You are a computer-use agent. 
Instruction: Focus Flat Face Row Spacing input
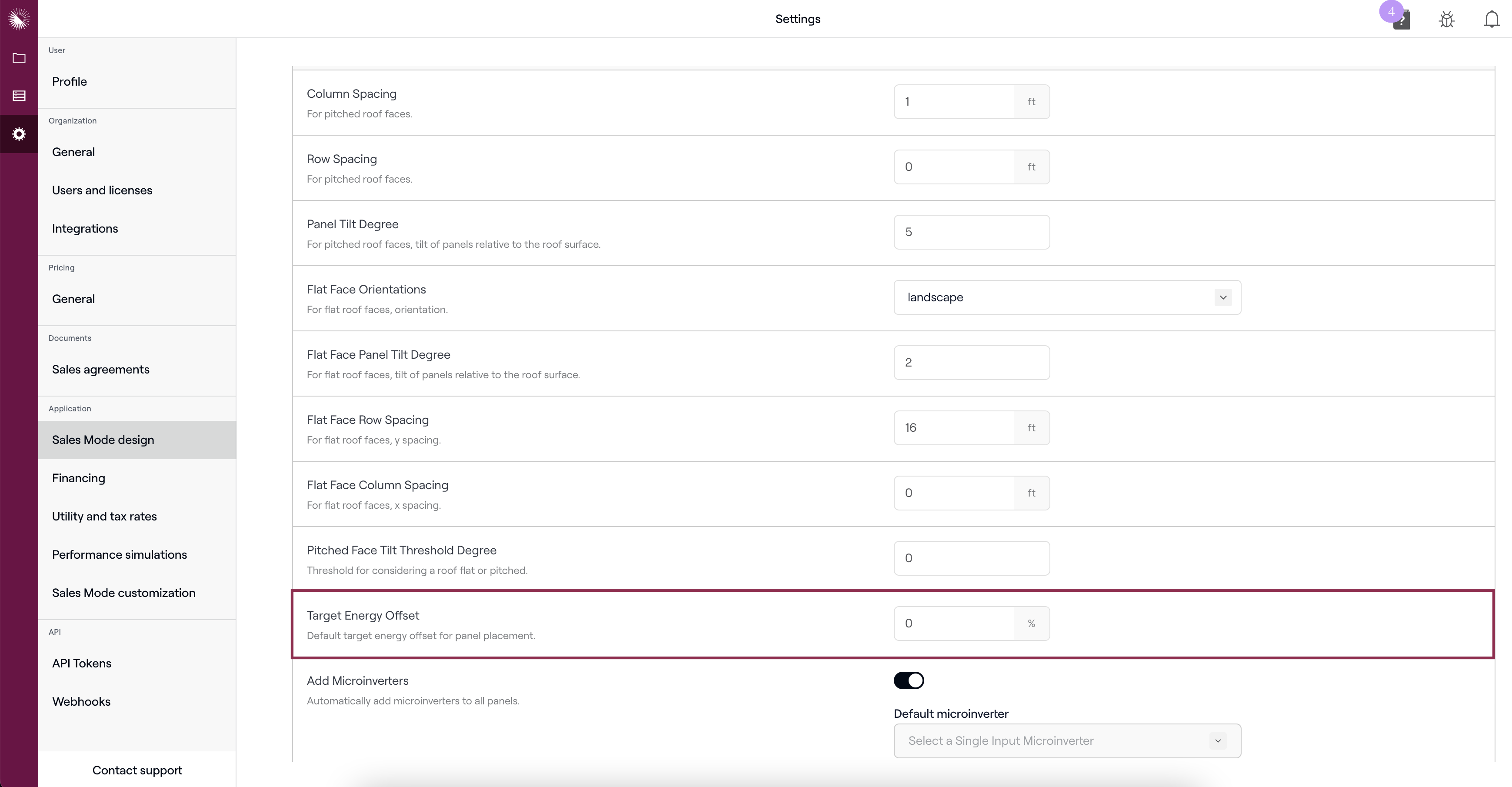tap(954, 427)
